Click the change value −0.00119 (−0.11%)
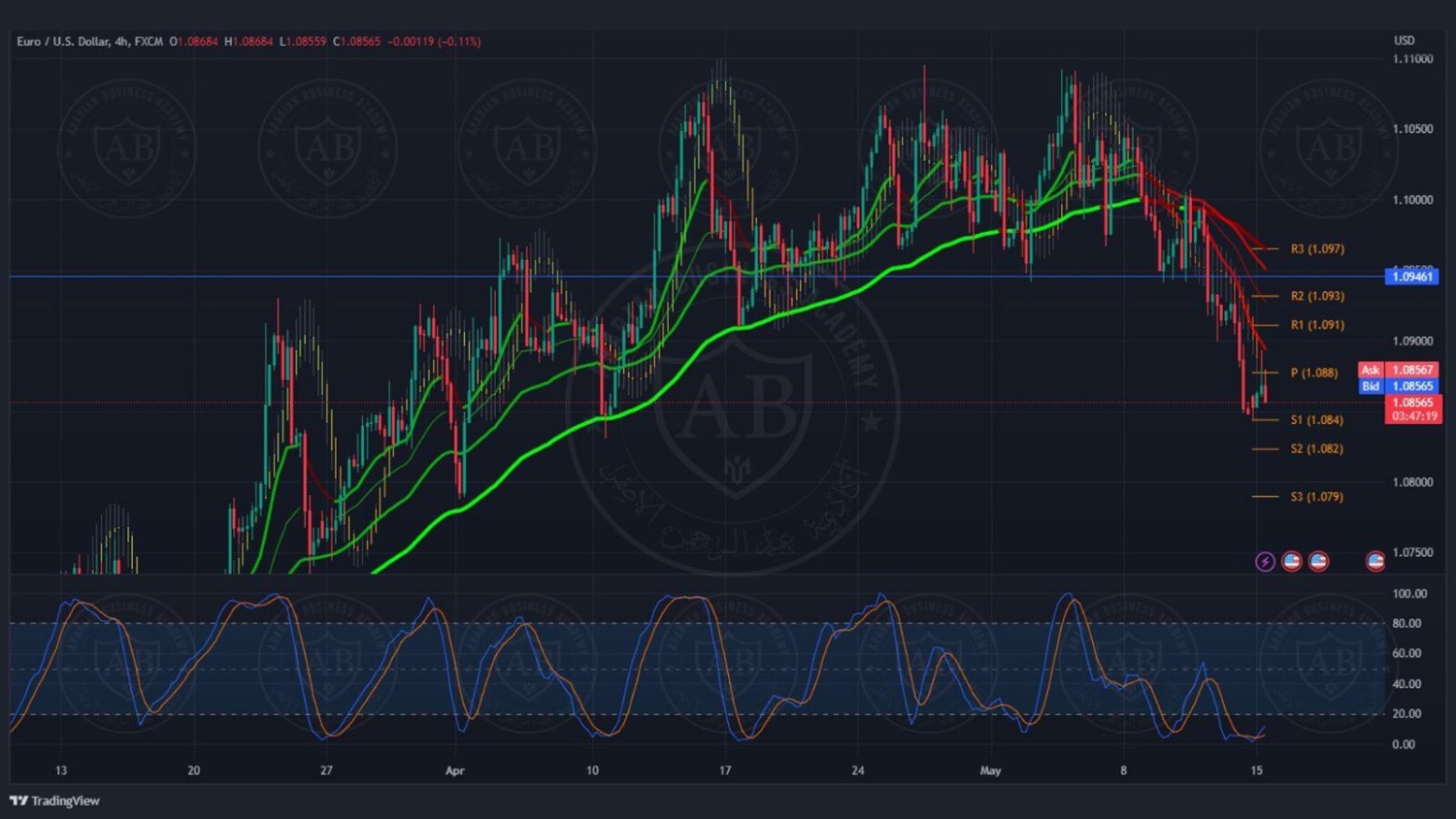 434,42
